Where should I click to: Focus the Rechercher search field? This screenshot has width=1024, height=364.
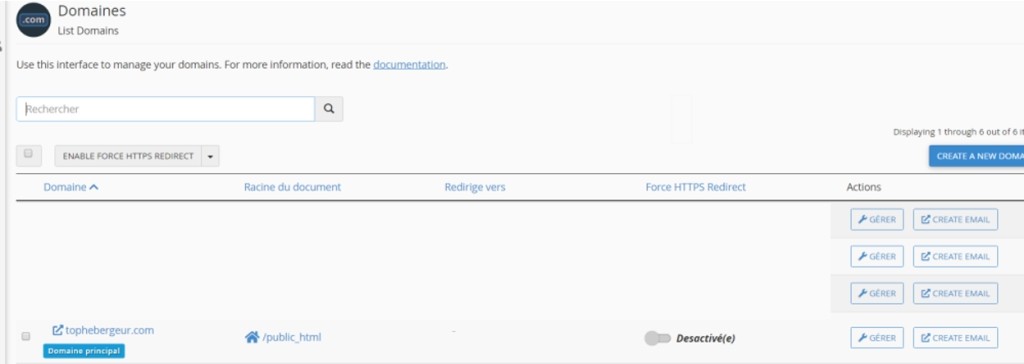pyautogui.click(x=165, y=109)
